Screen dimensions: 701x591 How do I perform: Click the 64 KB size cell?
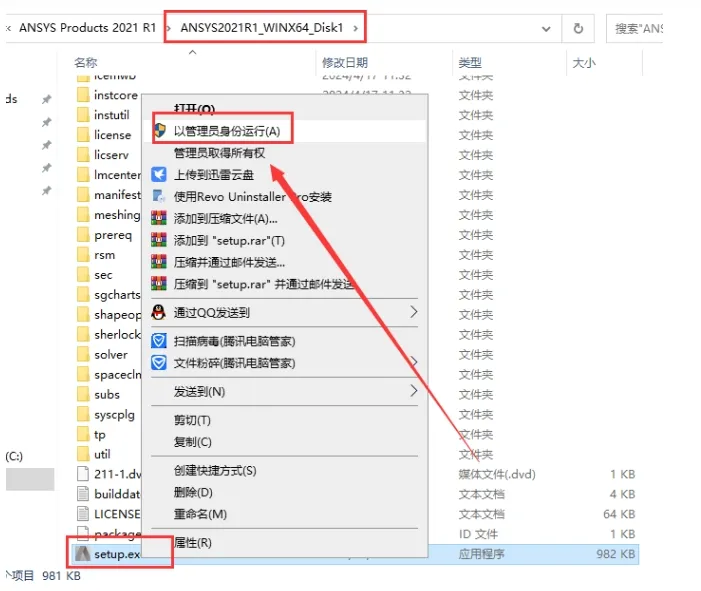(x=619, y=514)
